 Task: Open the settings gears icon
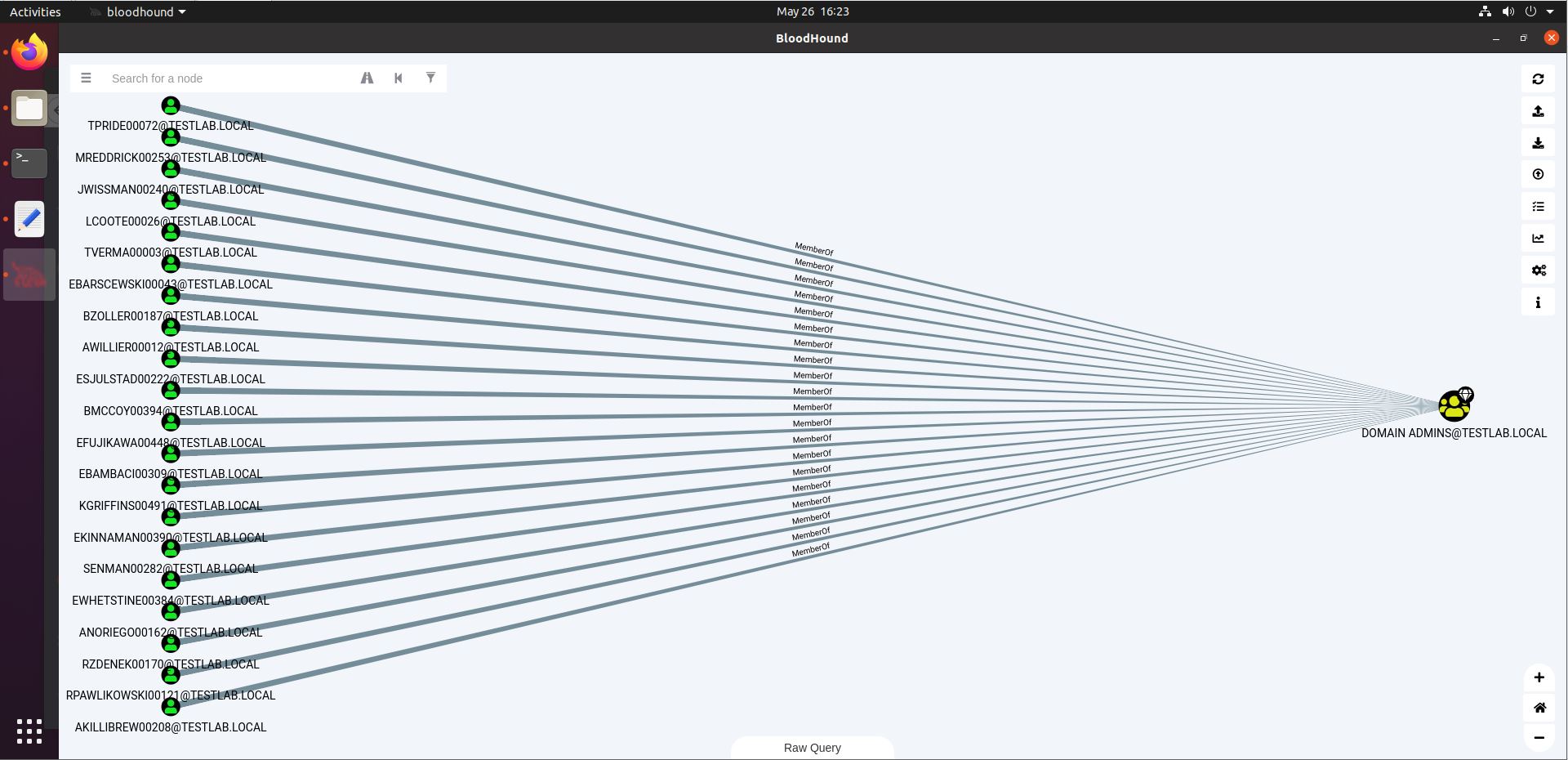[x=1538, y=270]
